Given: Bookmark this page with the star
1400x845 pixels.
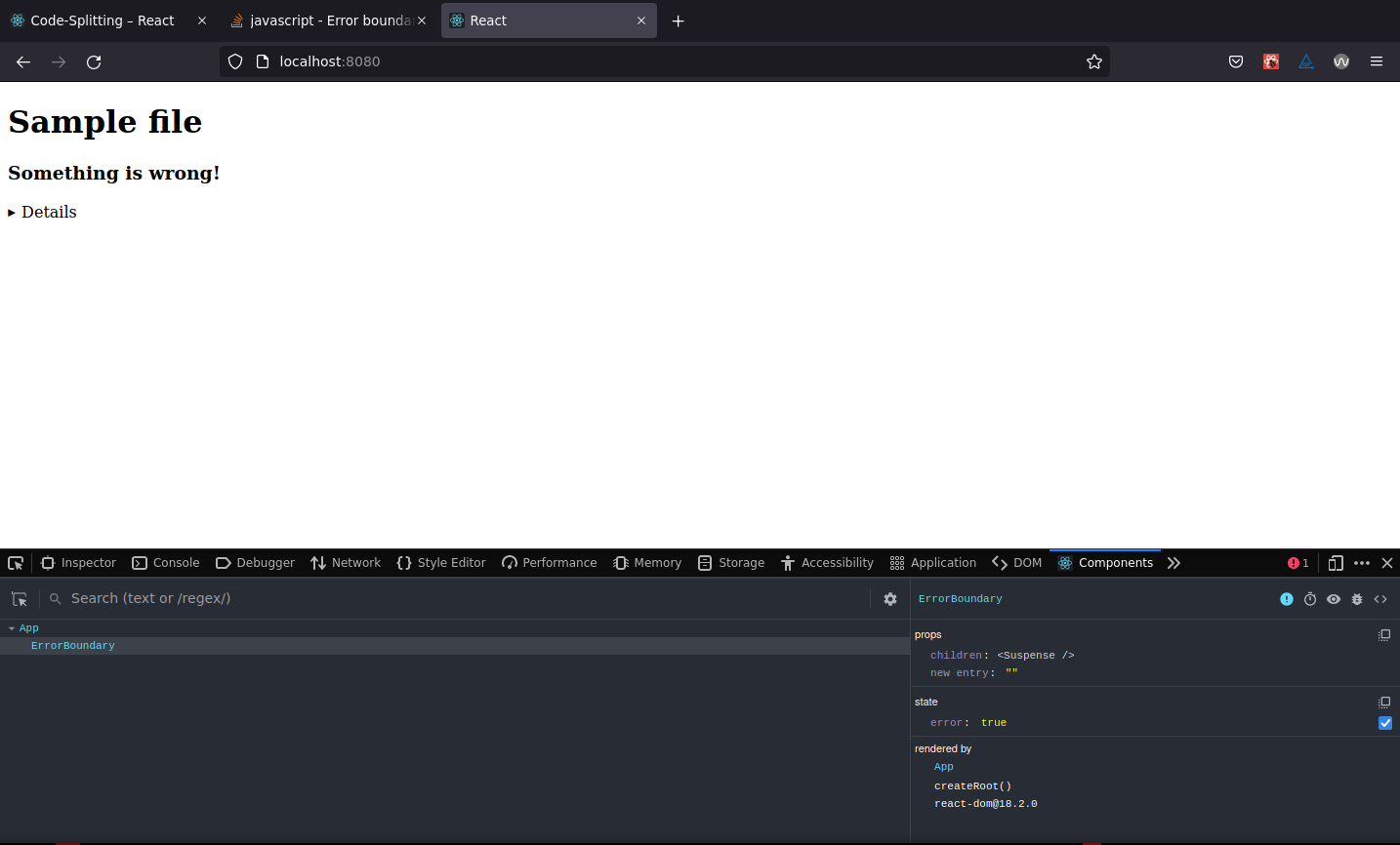Looking at the screenshot, I should [1094, 61].
